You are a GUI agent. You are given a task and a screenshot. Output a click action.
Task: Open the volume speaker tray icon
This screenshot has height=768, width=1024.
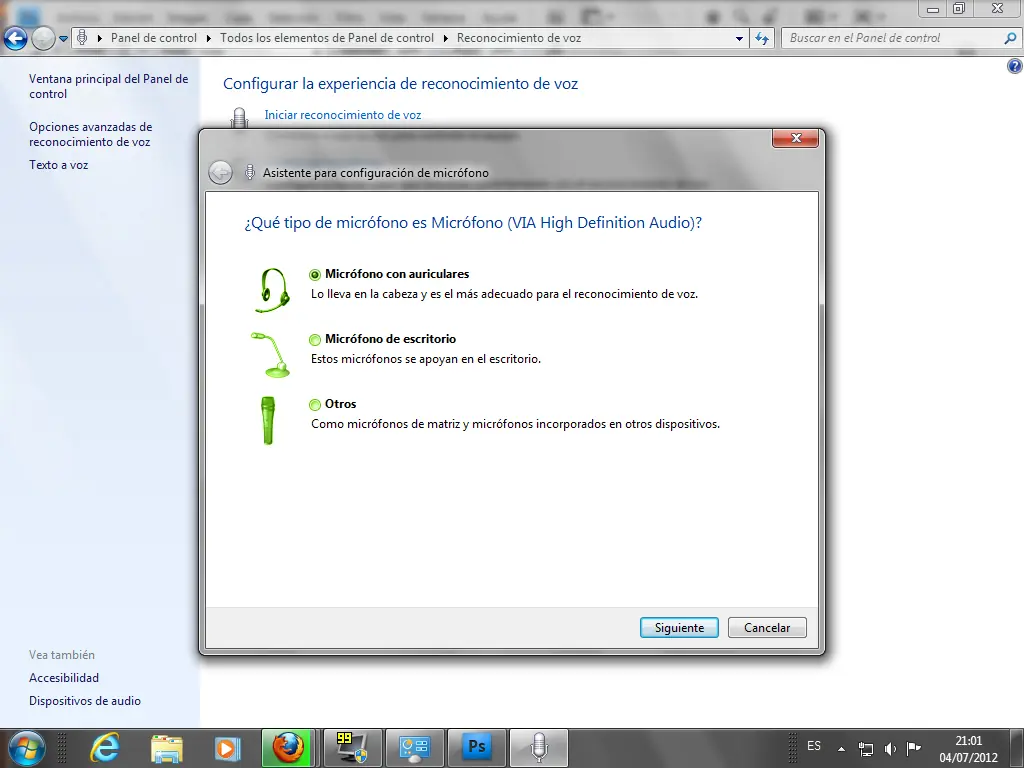coord(890,748)
